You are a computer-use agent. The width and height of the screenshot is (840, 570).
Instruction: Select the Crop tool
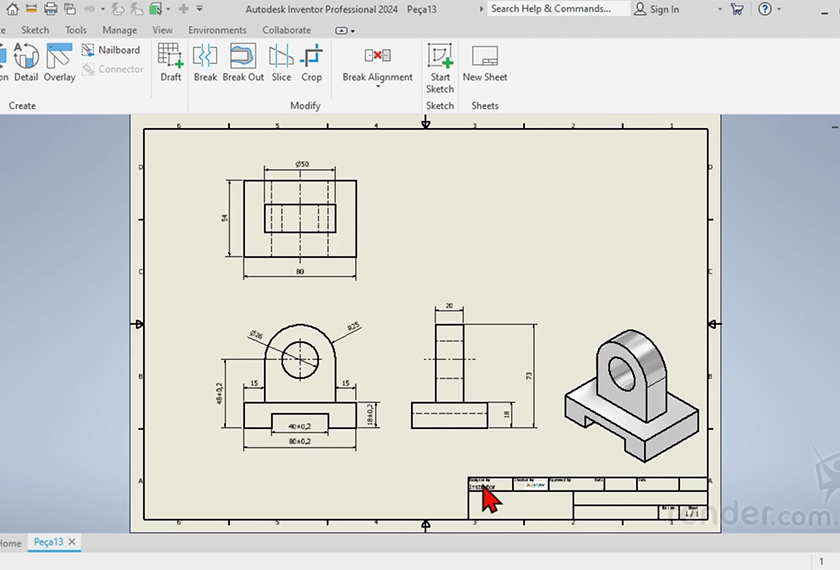(312, 62)
